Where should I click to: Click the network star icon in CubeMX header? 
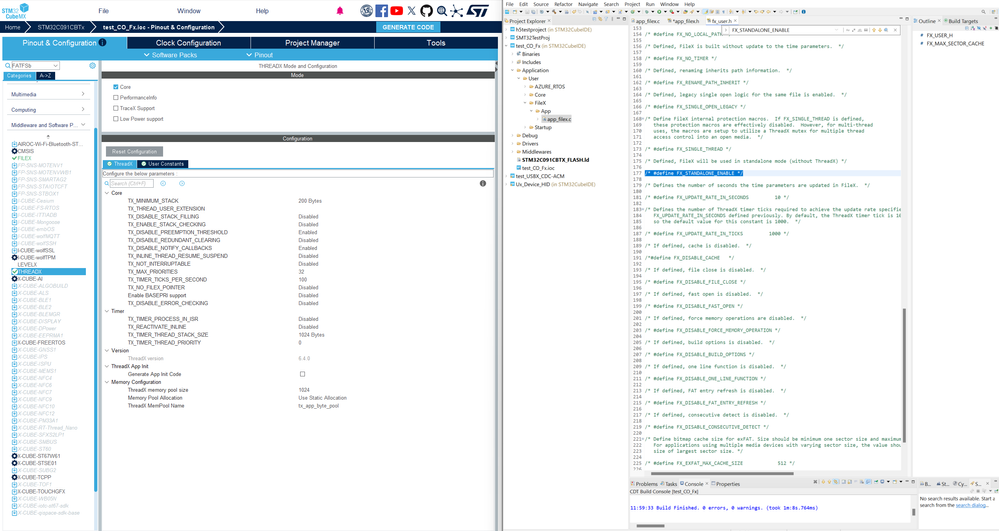pyautogui.click(x=457, y=11)
